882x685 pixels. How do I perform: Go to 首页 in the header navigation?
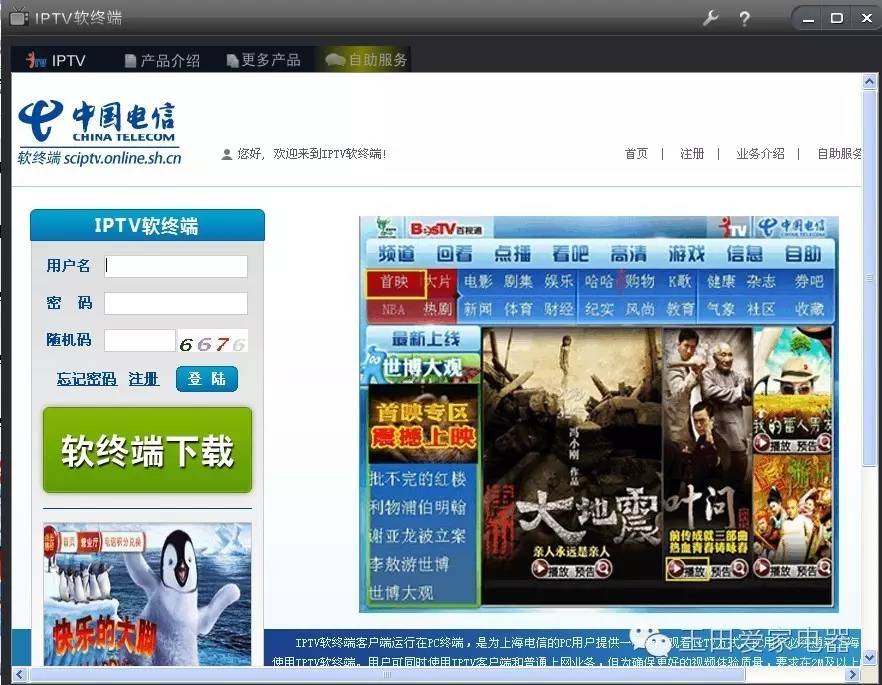636,154
